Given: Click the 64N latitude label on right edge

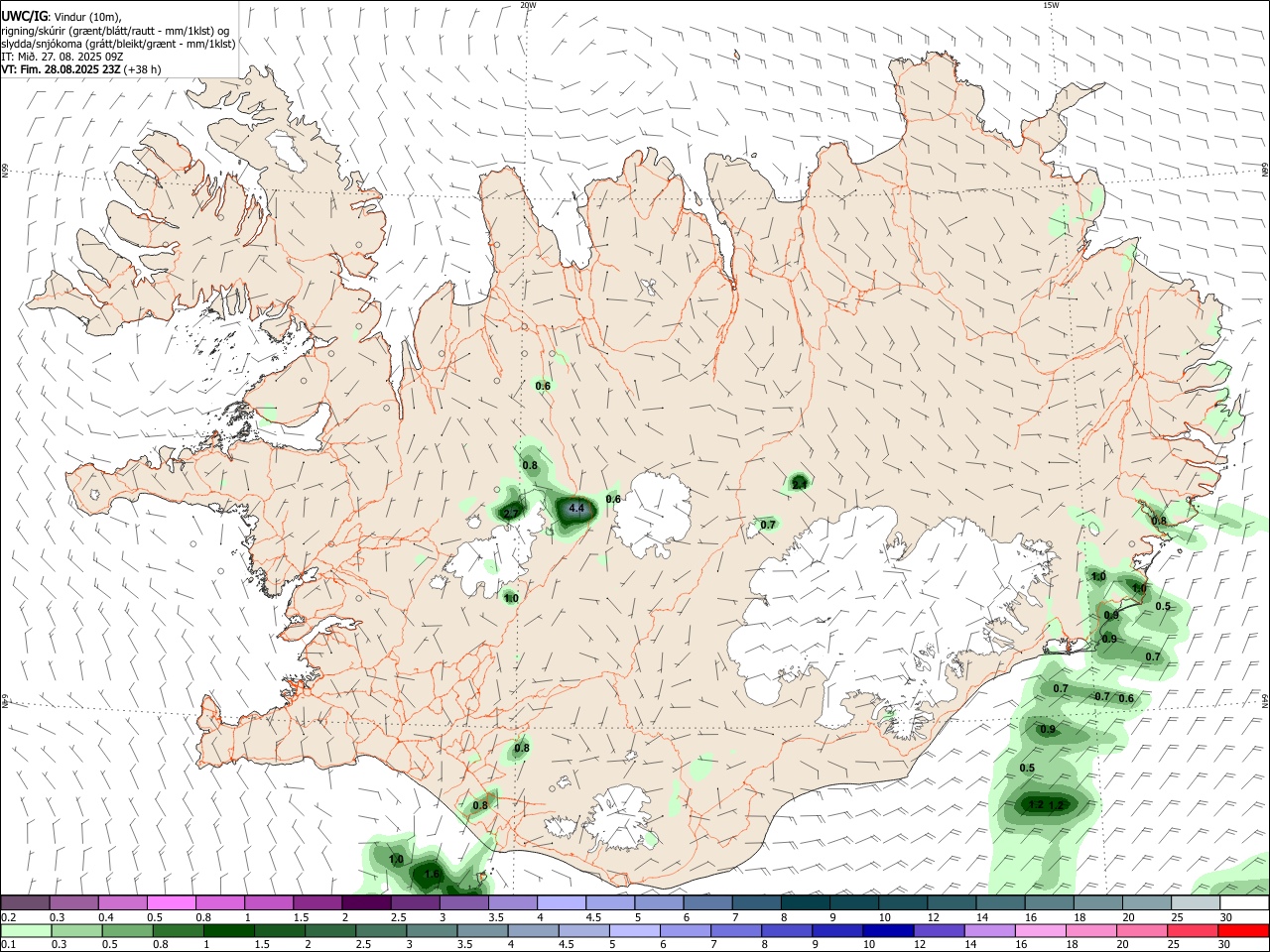Looking at the screenshot, I should tap(1265, 701).
